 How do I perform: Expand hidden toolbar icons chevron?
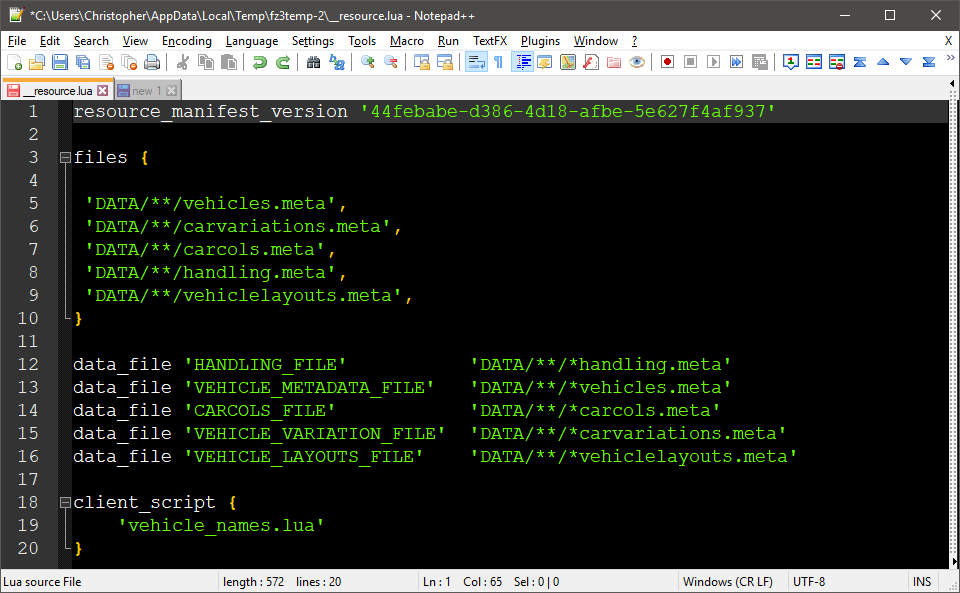[x=951, y=58]
